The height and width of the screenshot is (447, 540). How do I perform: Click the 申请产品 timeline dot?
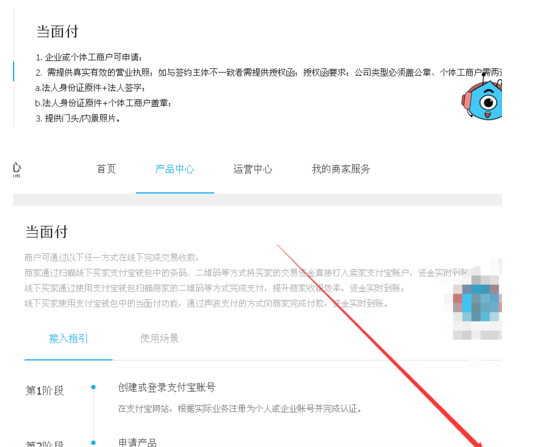93,443
